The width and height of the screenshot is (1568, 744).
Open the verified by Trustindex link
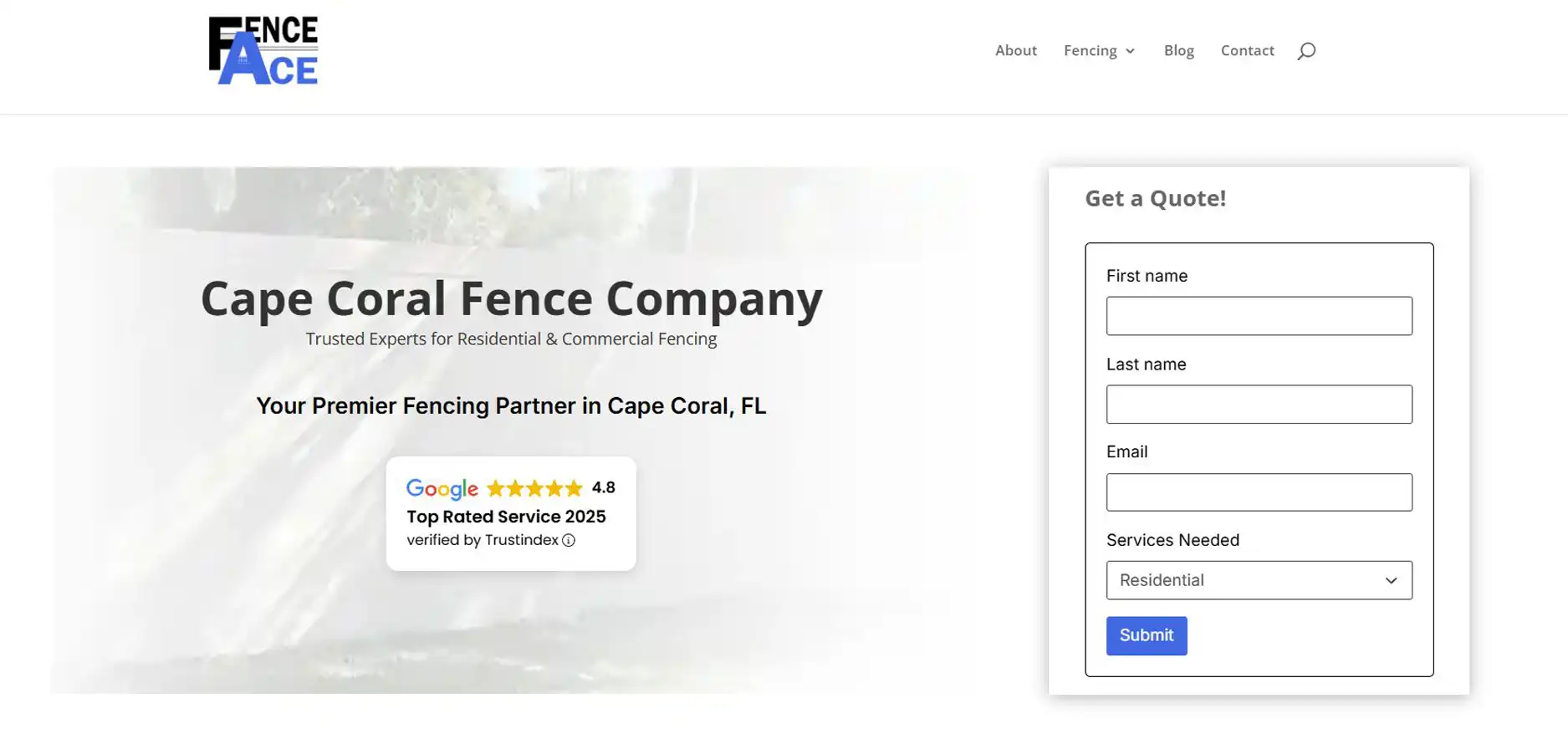tap(482, 541)
